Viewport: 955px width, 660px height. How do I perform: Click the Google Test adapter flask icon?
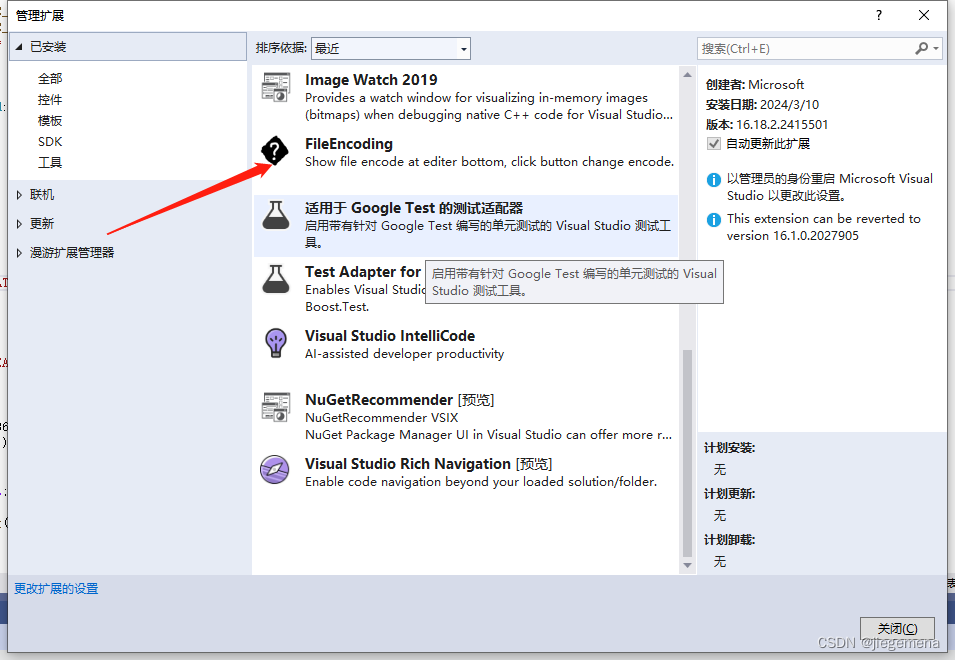276,215
